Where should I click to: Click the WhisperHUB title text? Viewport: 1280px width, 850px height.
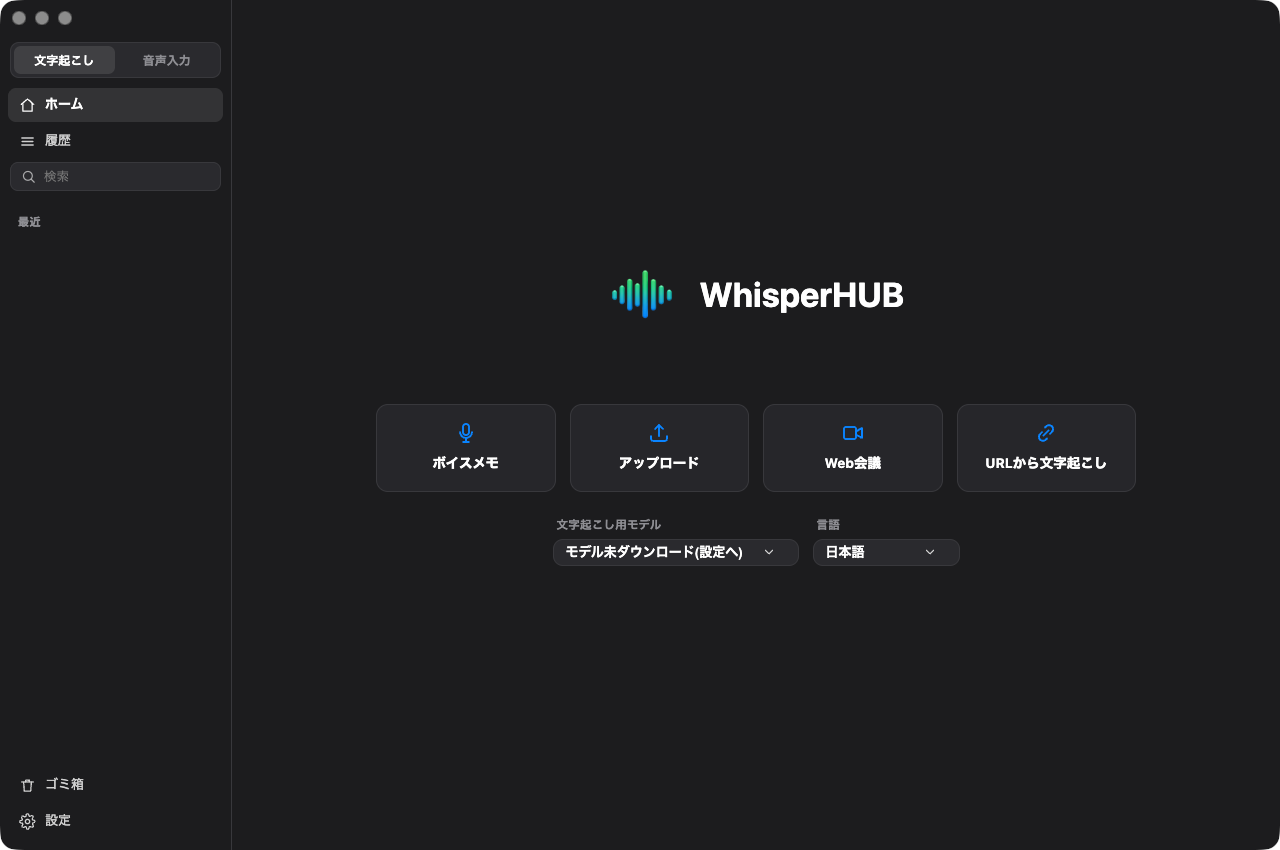coord(801,295)
